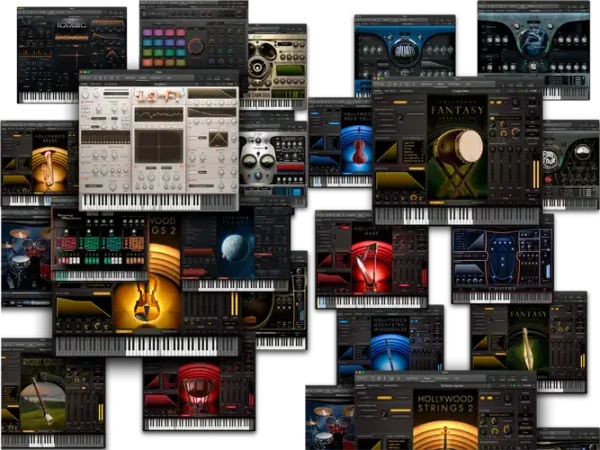Click the crosshair XY pad in the Lo-Fi window

[x=159, y=147]
